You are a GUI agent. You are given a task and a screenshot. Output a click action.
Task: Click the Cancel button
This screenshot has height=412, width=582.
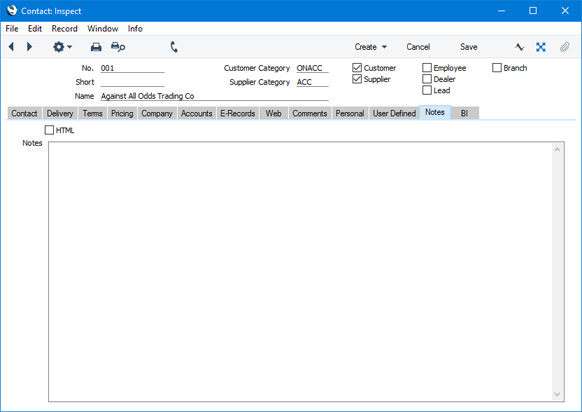418,47
